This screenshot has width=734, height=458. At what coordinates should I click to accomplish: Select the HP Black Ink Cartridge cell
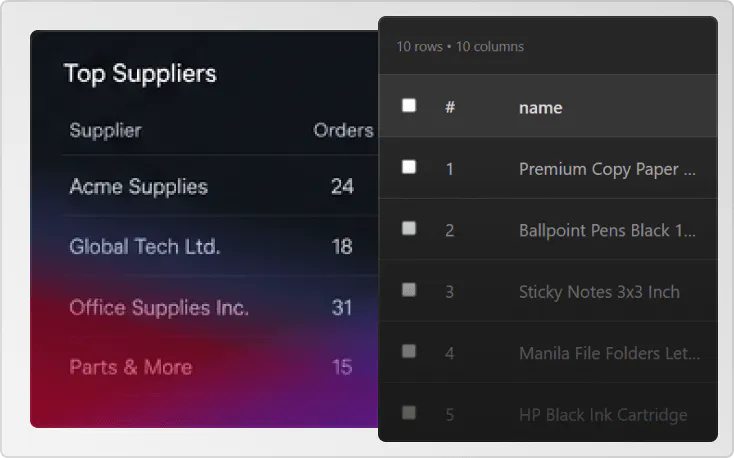603,414
